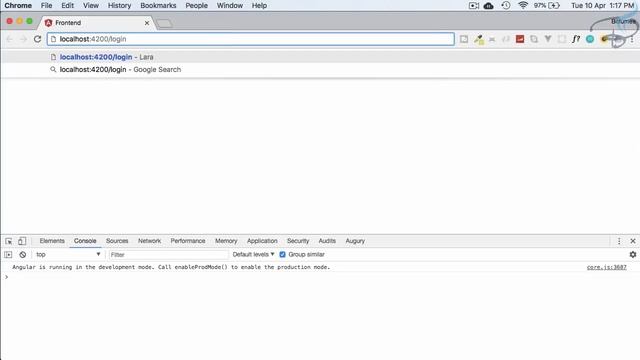This screenshot has width=640, height=360.
Task: Open the red extension icon in toolbar
Action: (520, 39)
